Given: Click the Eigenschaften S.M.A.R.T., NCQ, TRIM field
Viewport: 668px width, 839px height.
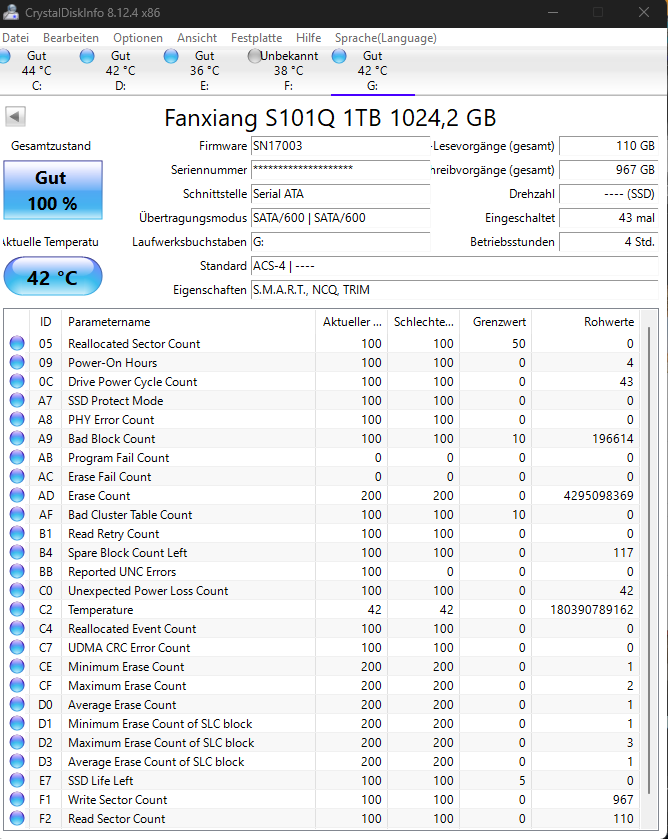Looking at the screenshot, I should (x=454, y=289).
